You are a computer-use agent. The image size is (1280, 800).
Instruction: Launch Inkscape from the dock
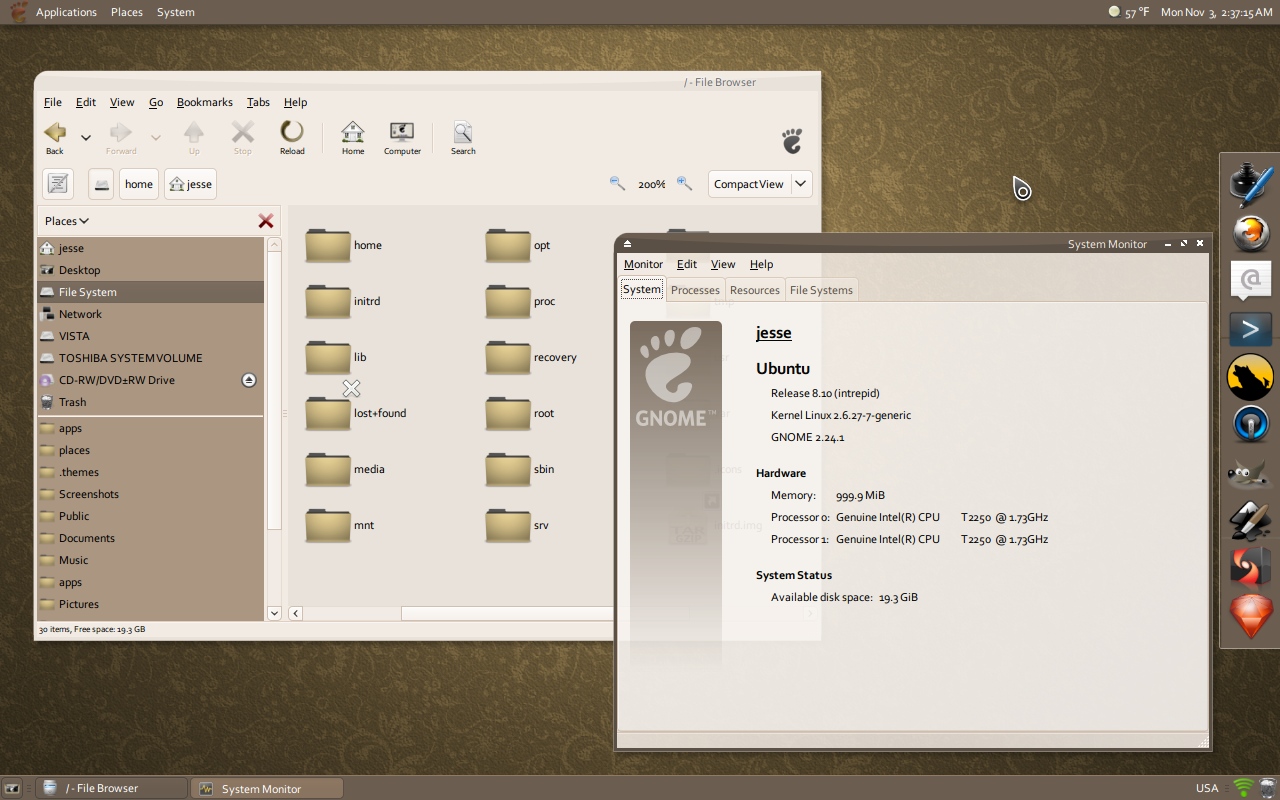point(1250,520)
